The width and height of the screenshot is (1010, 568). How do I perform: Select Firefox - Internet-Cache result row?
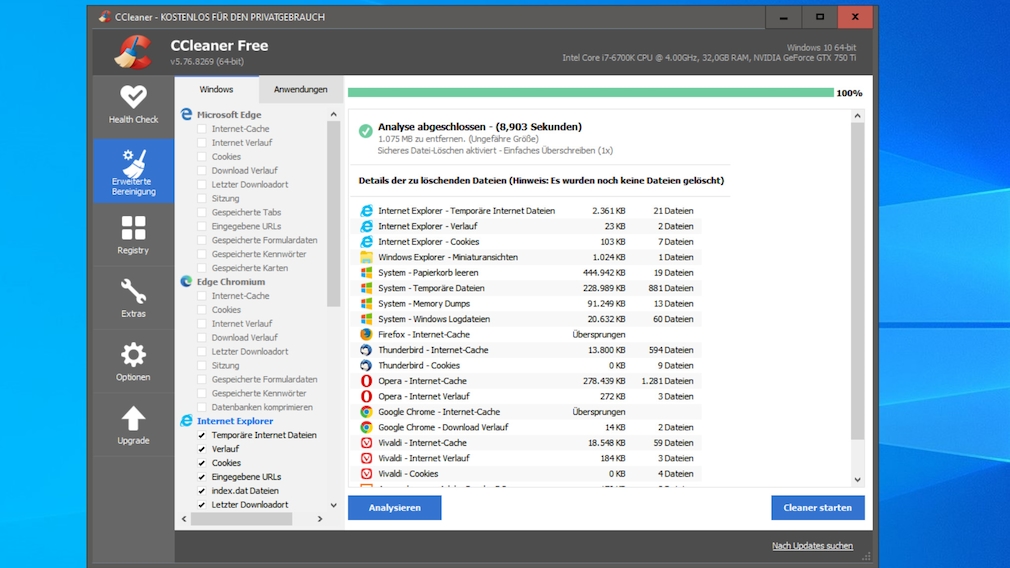(526, 334)
